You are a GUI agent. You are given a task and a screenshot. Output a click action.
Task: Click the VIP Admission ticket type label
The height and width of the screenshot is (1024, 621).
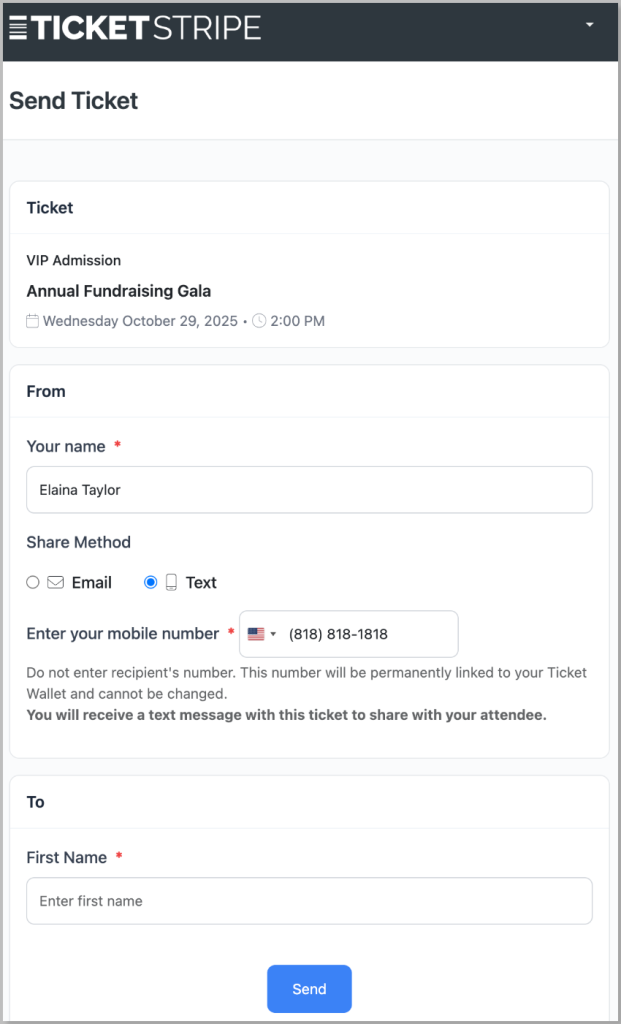click(74, 260)
